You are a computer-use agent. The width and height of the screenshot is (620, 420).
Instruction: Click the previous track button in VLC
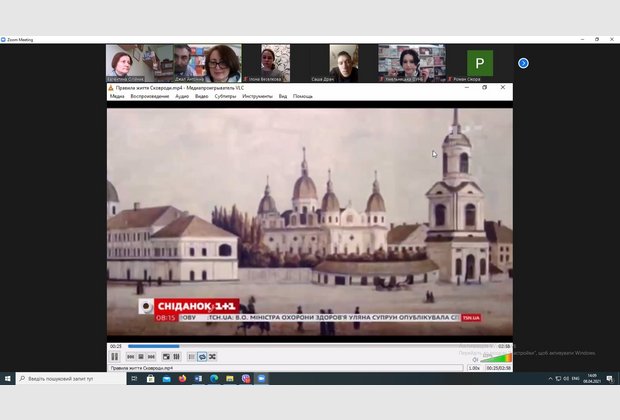(129, 356)
